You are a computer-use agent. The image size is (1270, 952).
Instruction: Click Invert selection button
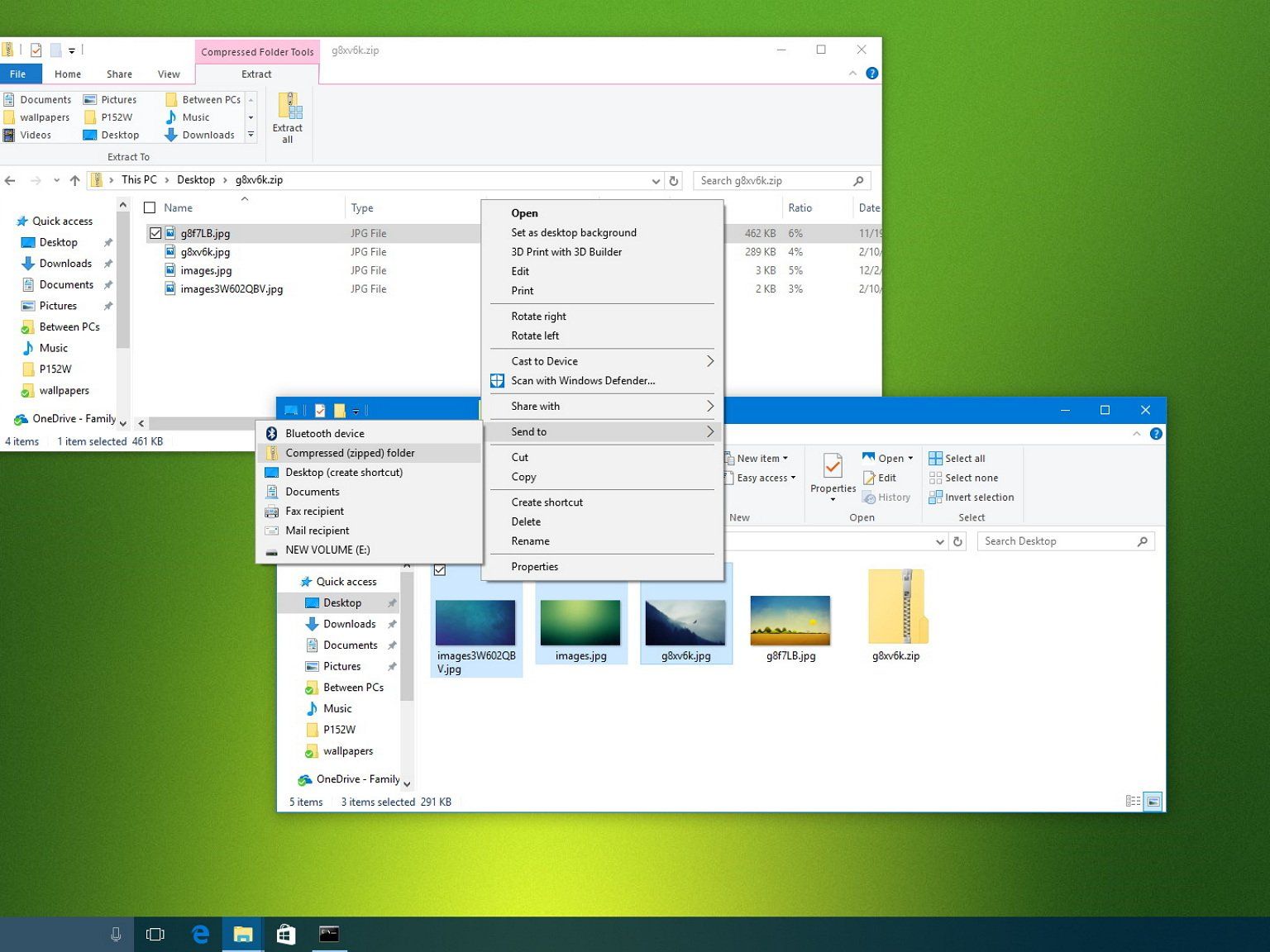click(972, 497)
